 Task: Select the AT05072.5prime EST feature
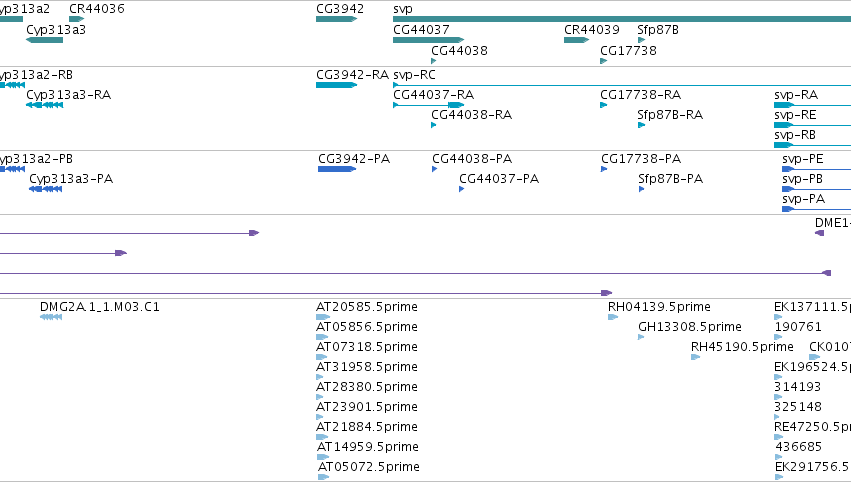[x=323, y=477]
